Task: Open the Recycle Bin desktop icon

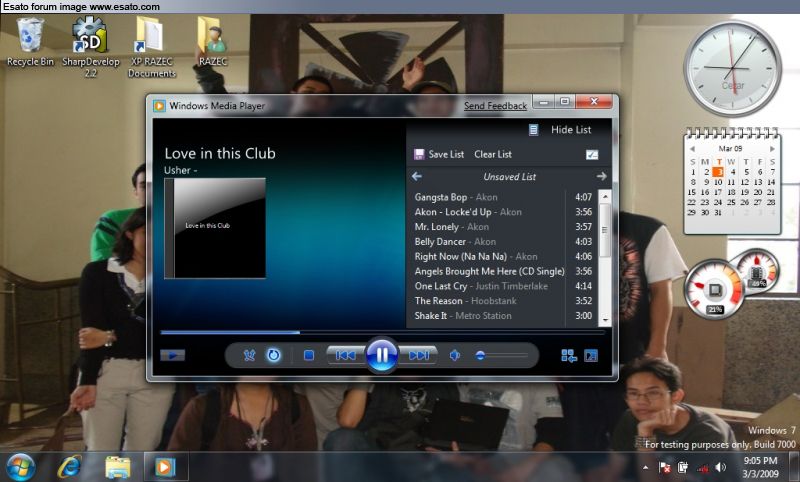Action: [x=30, y=42]
